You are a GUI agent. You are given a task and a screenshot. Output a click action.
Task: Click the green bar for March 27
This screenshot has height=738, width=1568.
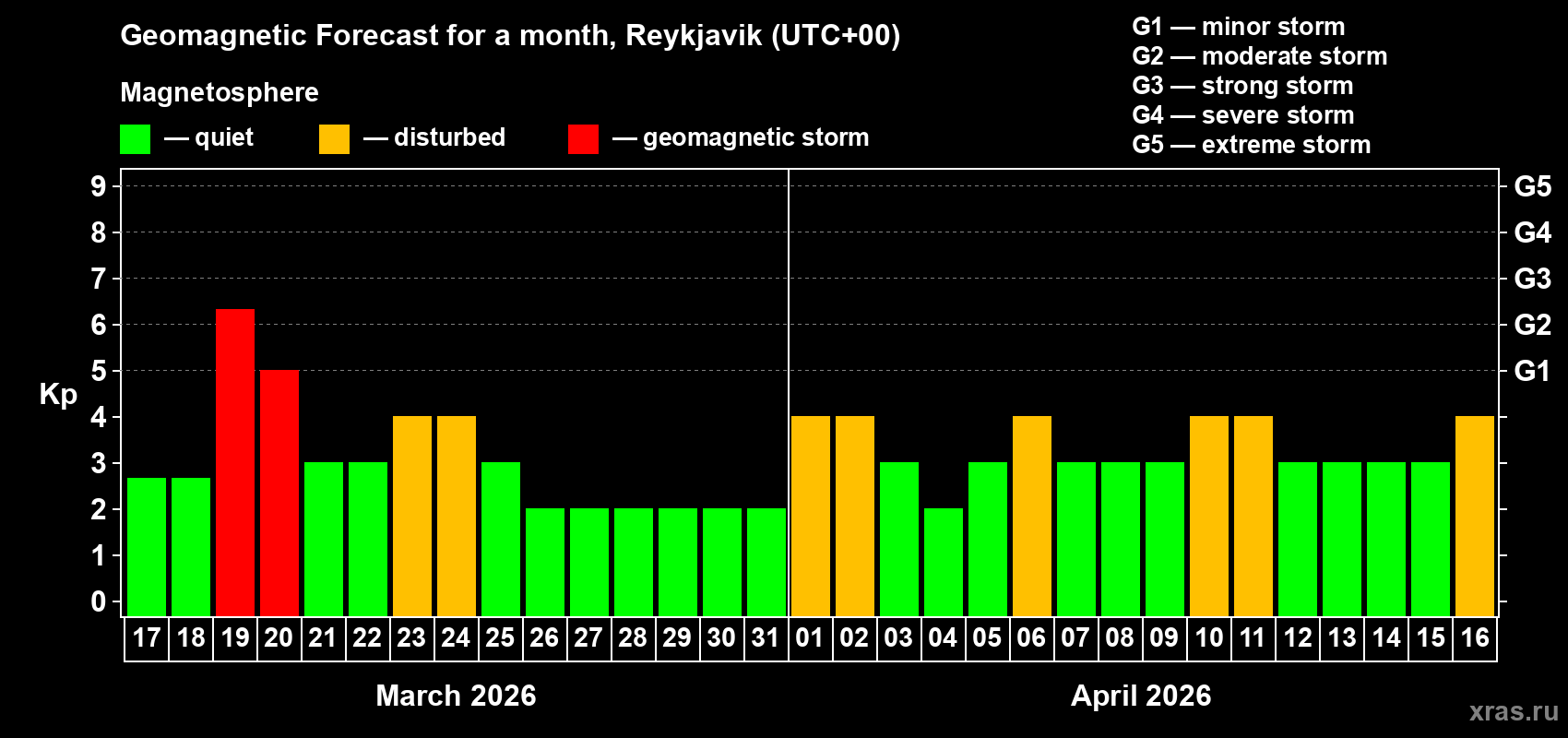(x=589, y=562)
